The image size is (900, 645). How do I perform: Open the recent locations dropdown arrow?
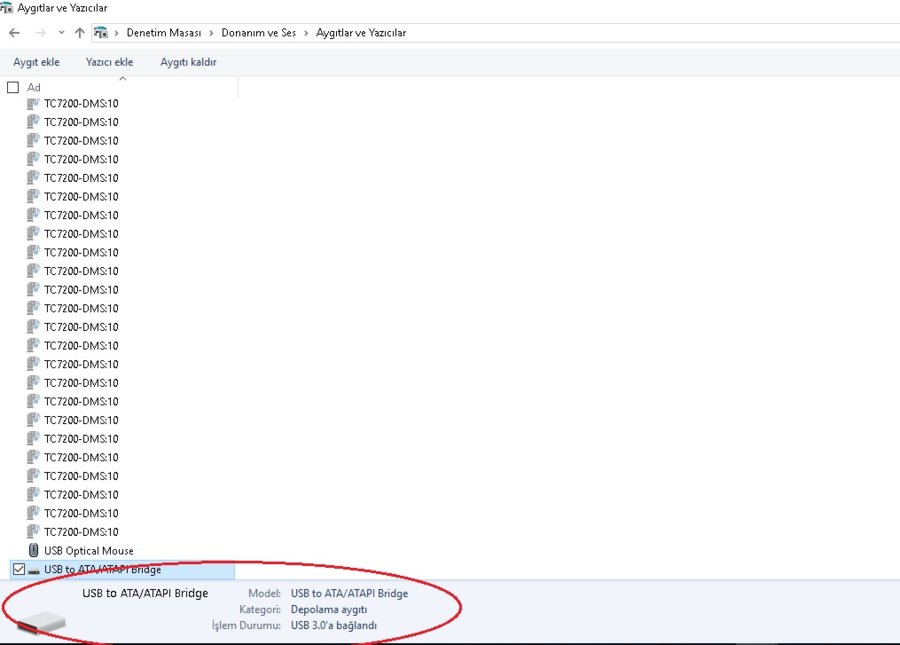[x=61, y=33]
